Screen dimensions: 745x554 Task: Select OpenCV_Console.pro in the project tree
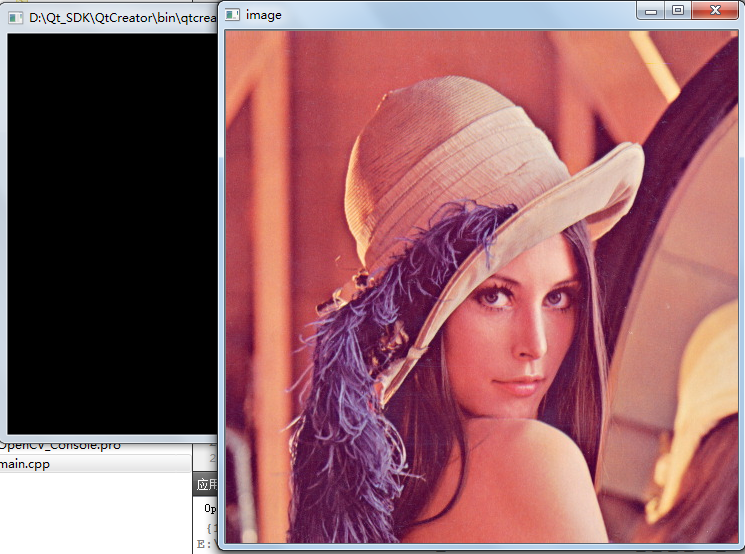click(60, 446)
